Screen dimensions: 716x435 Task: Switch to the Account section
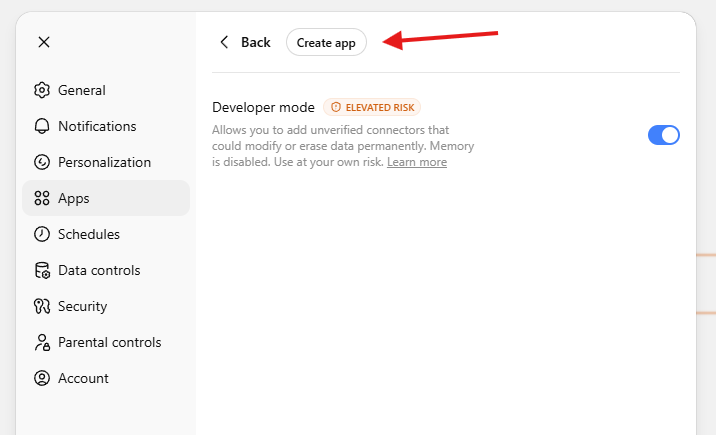pyautogui.click(x=106, y=378)
